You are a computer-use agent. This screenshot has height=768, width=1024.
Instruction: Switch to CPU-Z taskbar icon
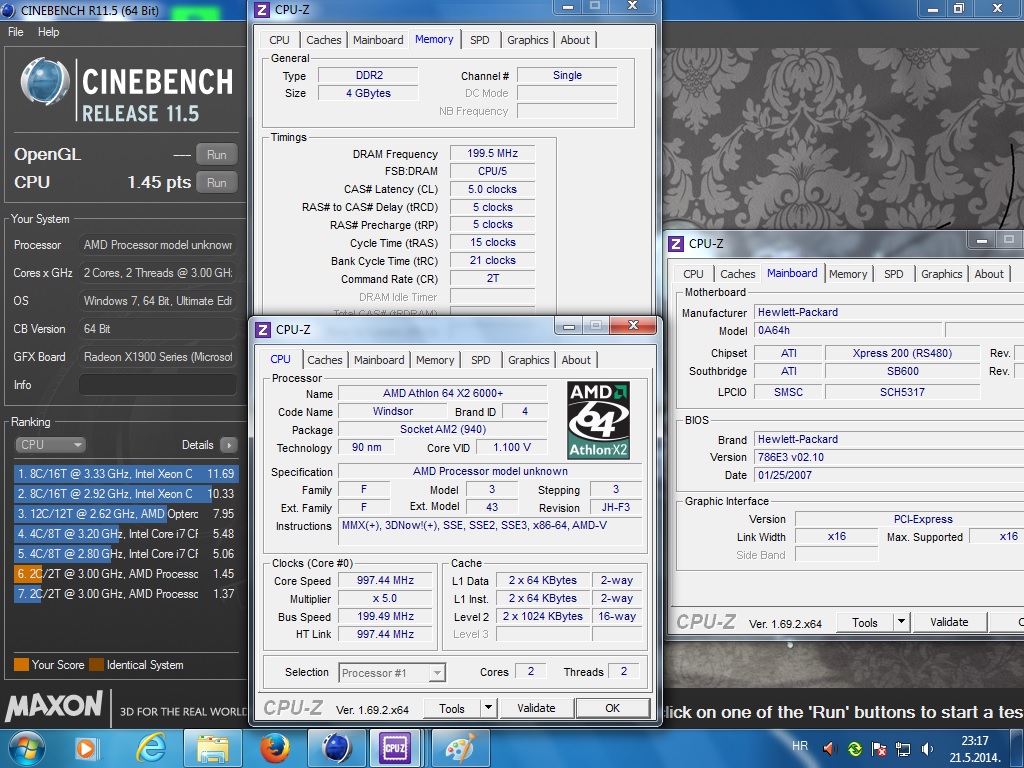pyautogui.click(x=395, y=748)
